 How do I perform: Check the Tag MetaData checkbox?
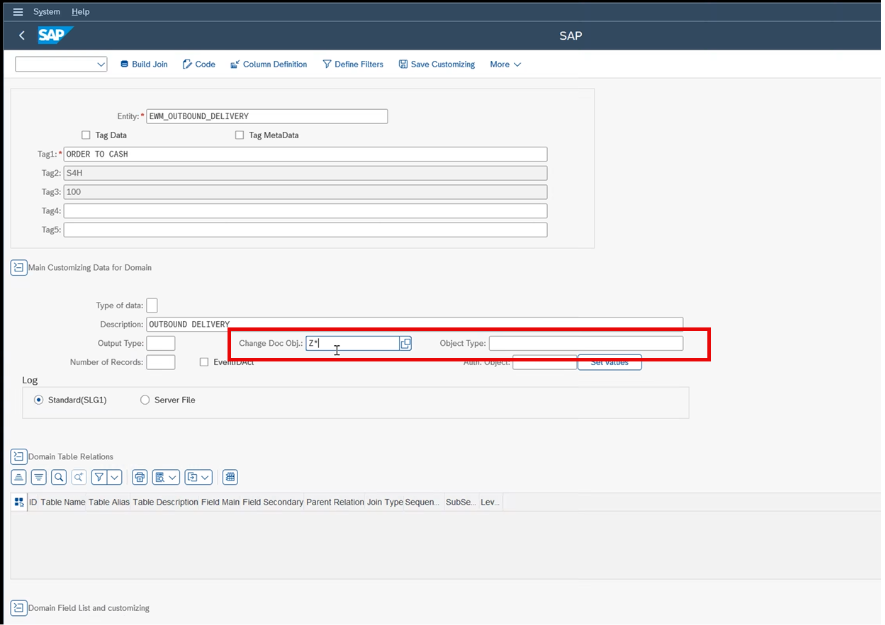coord(239,135)
